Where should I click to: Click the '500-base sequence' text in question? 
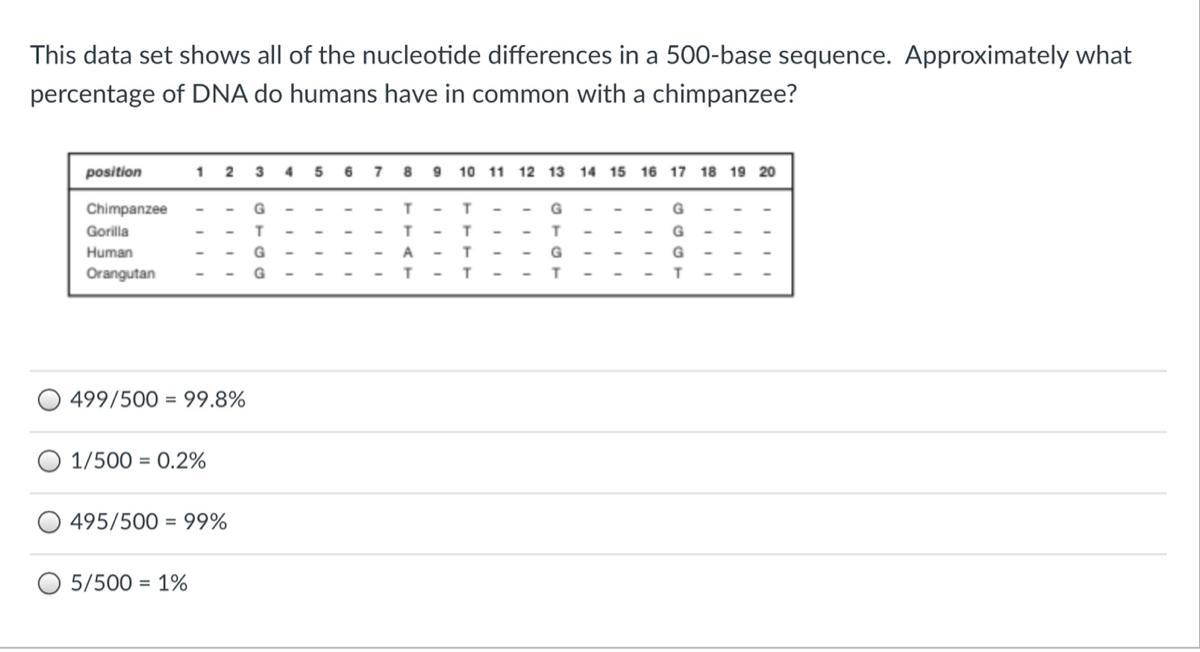(783, 56)
